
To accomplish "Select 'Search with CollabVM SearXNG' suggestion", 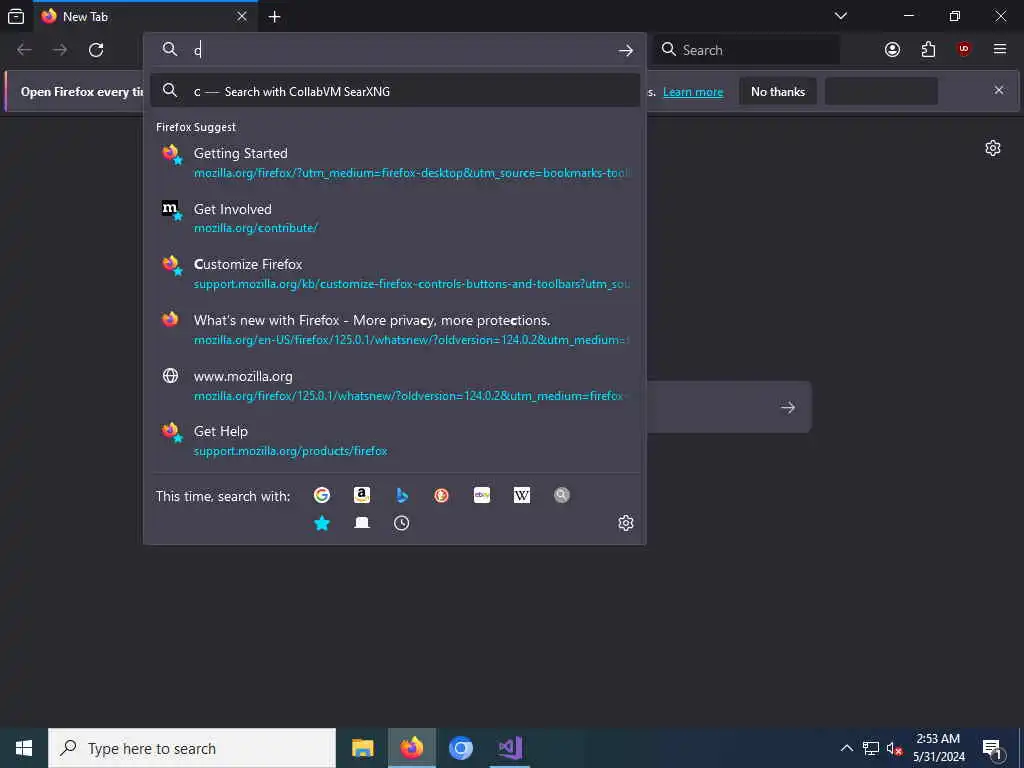I will pos(394,91).
